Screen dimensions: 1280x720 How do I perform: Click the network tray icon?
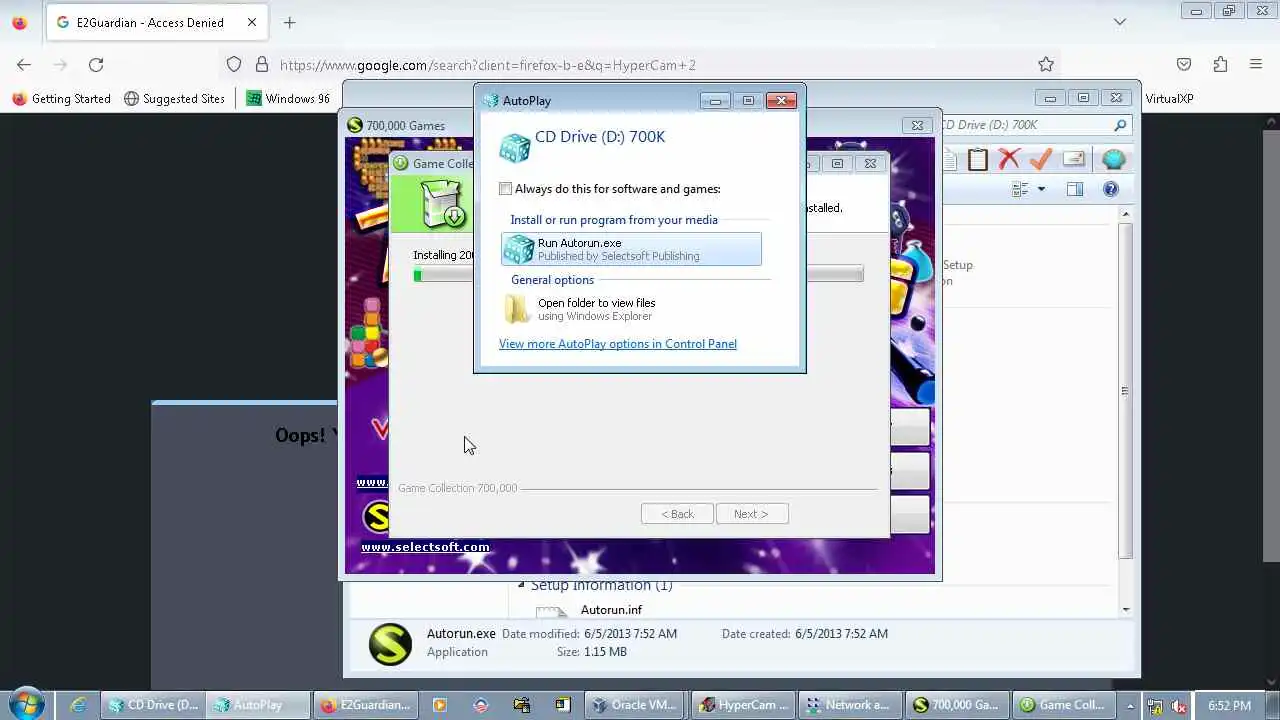[1155, 706]
